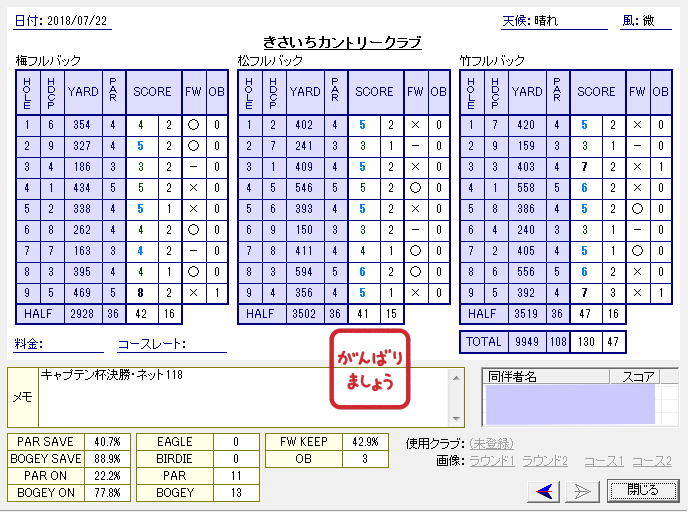Click the (未登録) used clubs link
The image size is (688, 512).
491,444
